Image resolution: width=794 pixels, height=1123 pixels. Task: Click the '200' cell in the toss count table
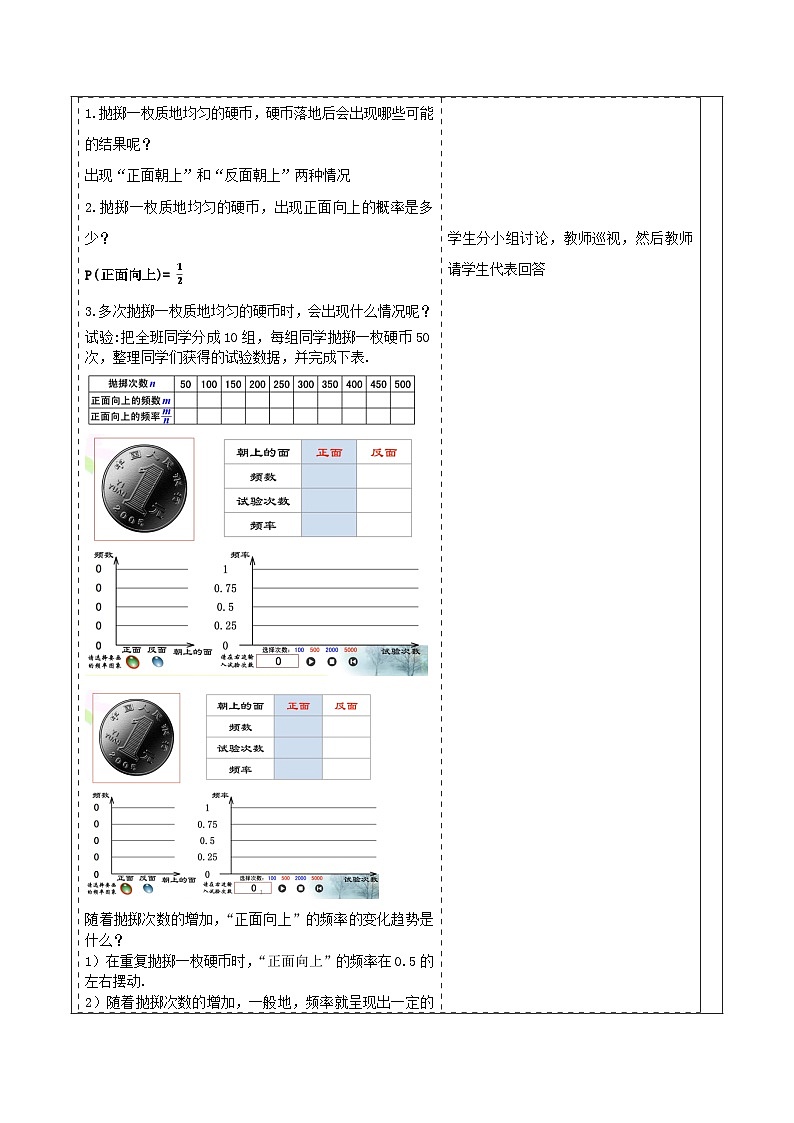point(258,384)
